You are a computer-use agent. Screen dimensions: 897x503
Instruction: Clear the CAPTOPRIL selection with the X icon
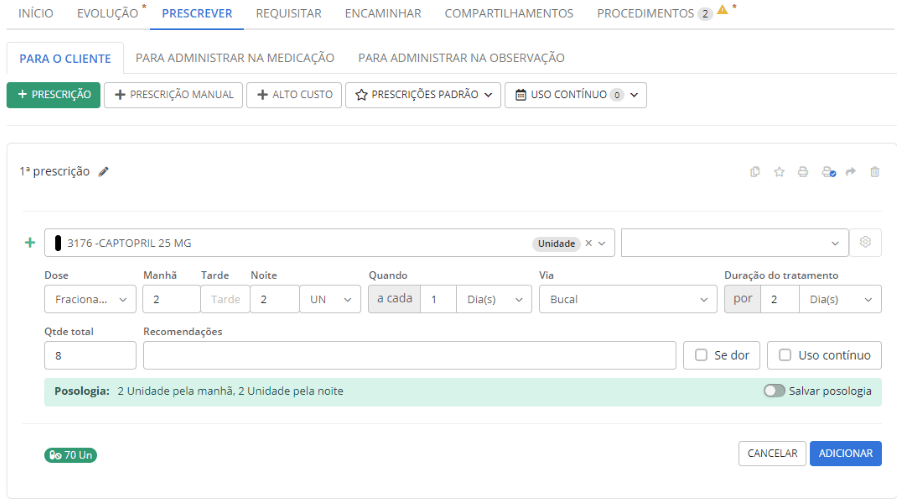click(588, 243)
